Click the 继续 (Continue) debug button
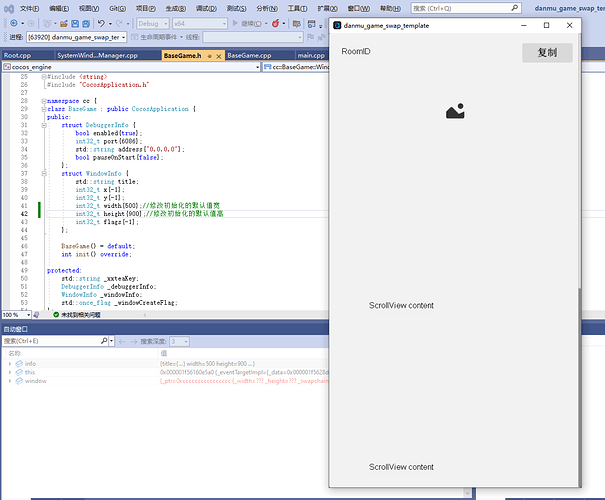The image size is (605, 500). pos(244,23)
